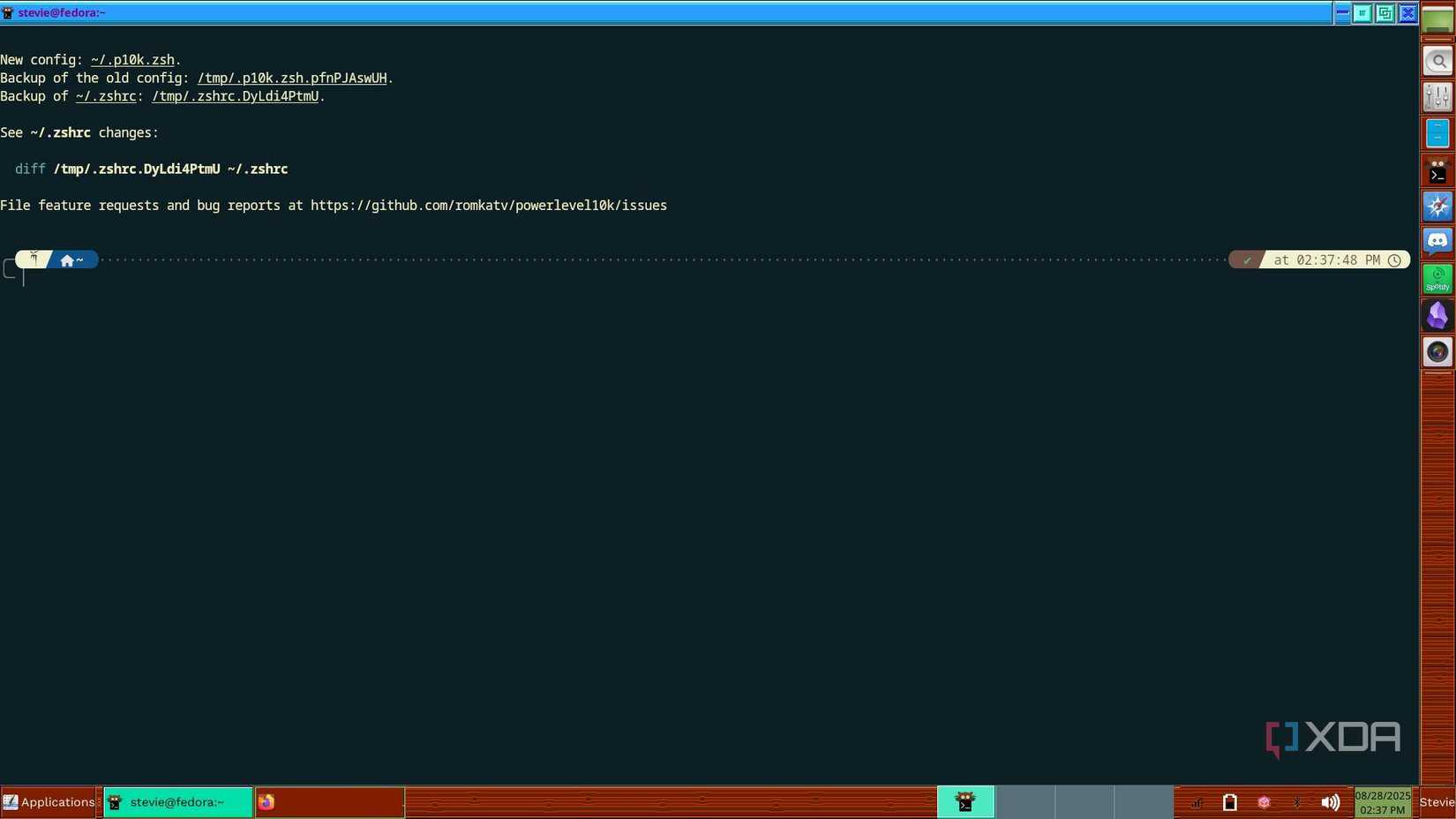The height and width of the screenshot is (819, 1456).
Task: Open the /tmp/.zshrc.DyLdi4PtmU backup link
Action: [x=235, y=96]
